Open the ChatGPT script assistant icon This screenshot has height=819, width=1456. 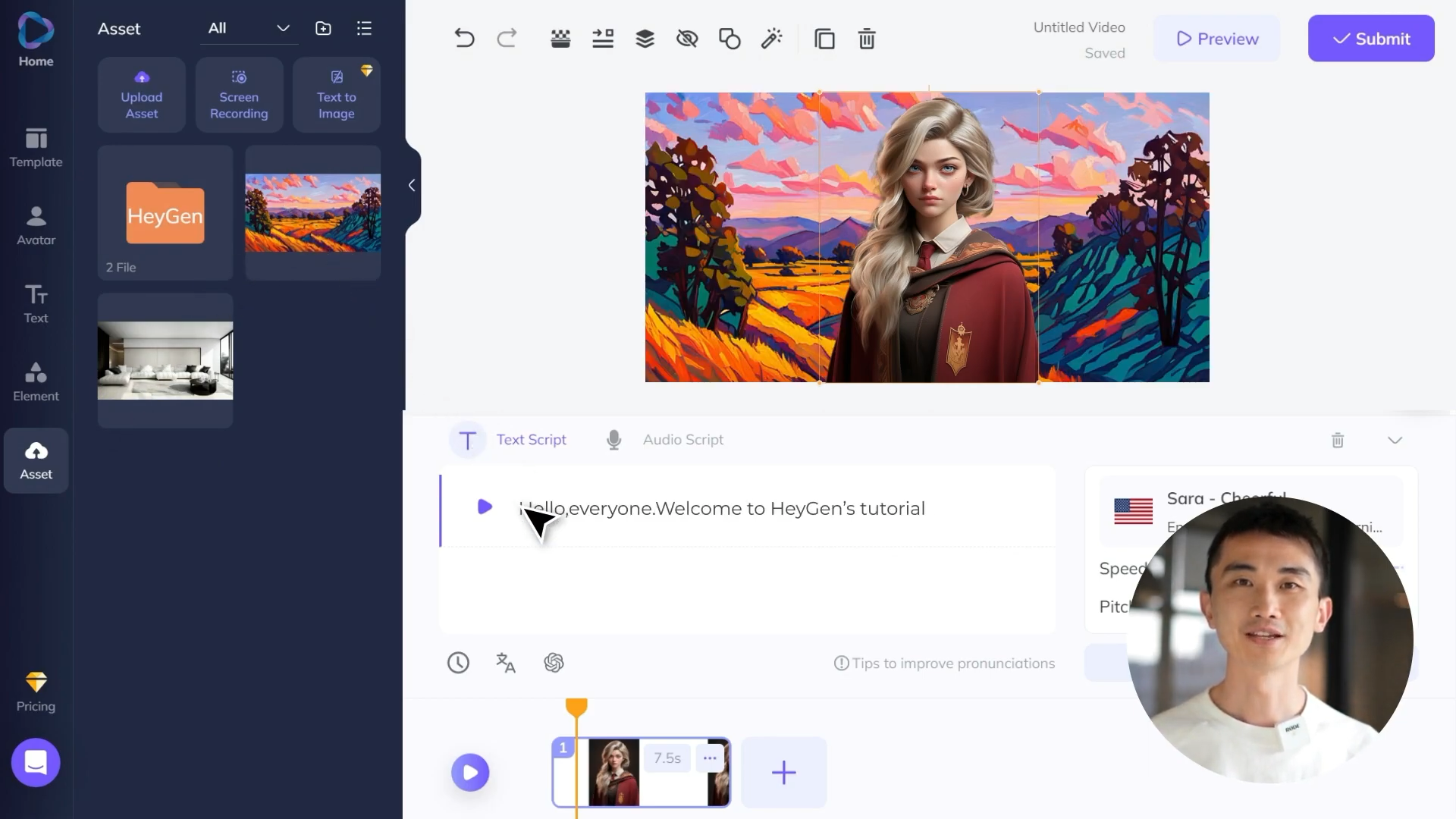(x=554, y=662)
